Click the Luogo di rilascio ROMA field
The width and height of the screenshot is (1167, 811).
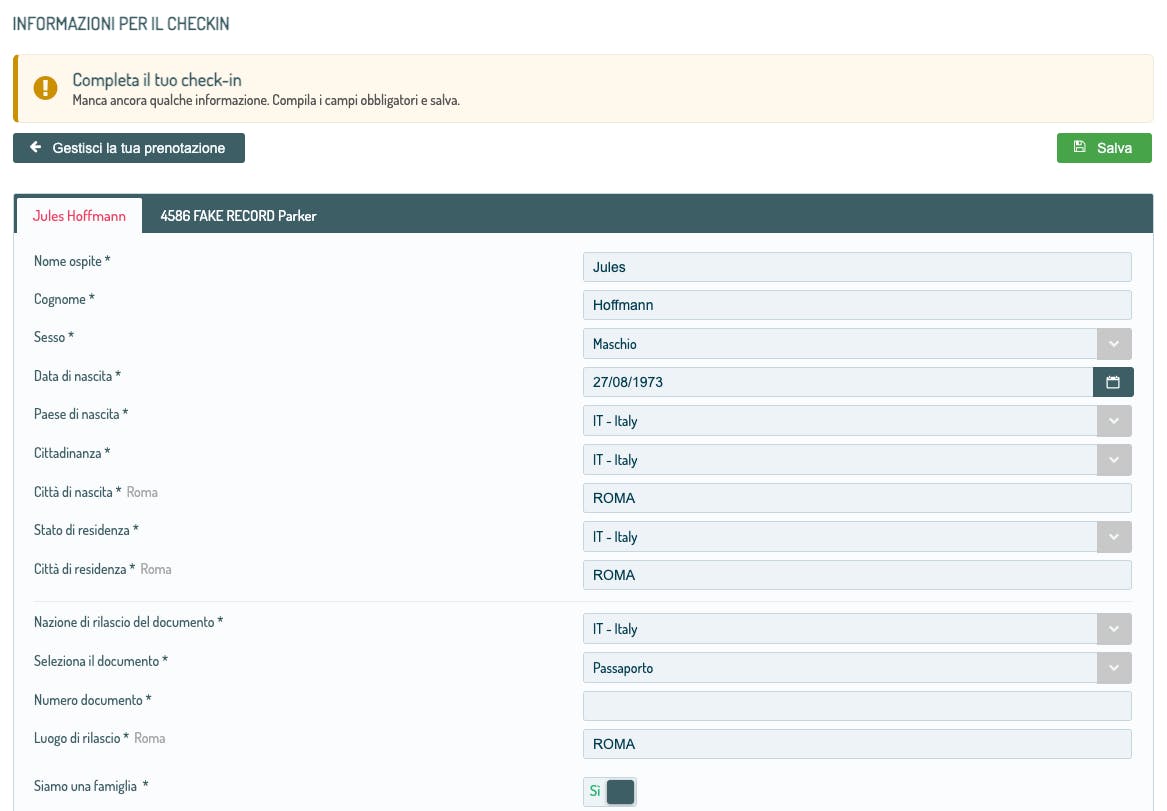tap(857, 744)
